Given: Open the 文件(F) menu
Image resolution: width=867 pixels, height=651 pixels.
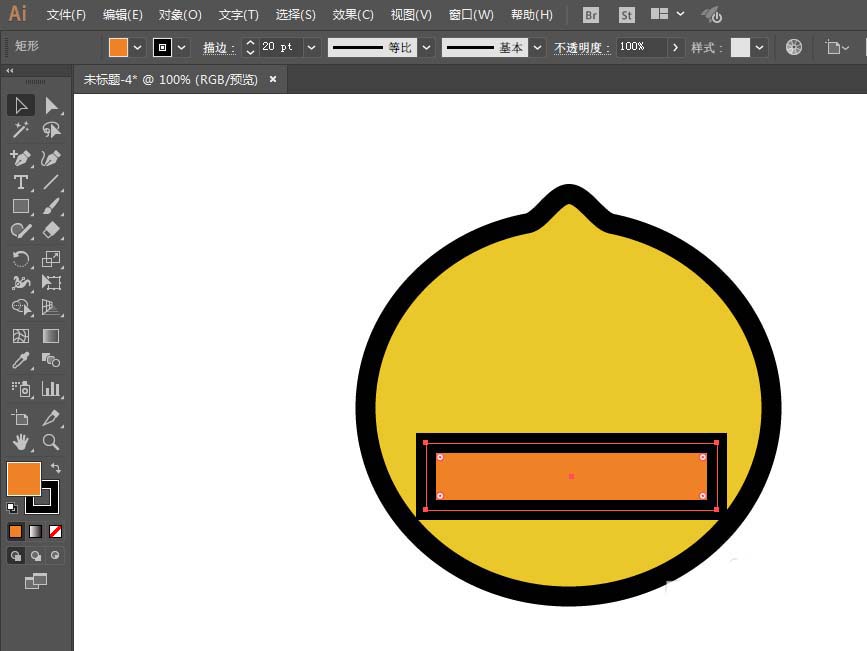Looking at the screenshot, I should click(66, 15).
